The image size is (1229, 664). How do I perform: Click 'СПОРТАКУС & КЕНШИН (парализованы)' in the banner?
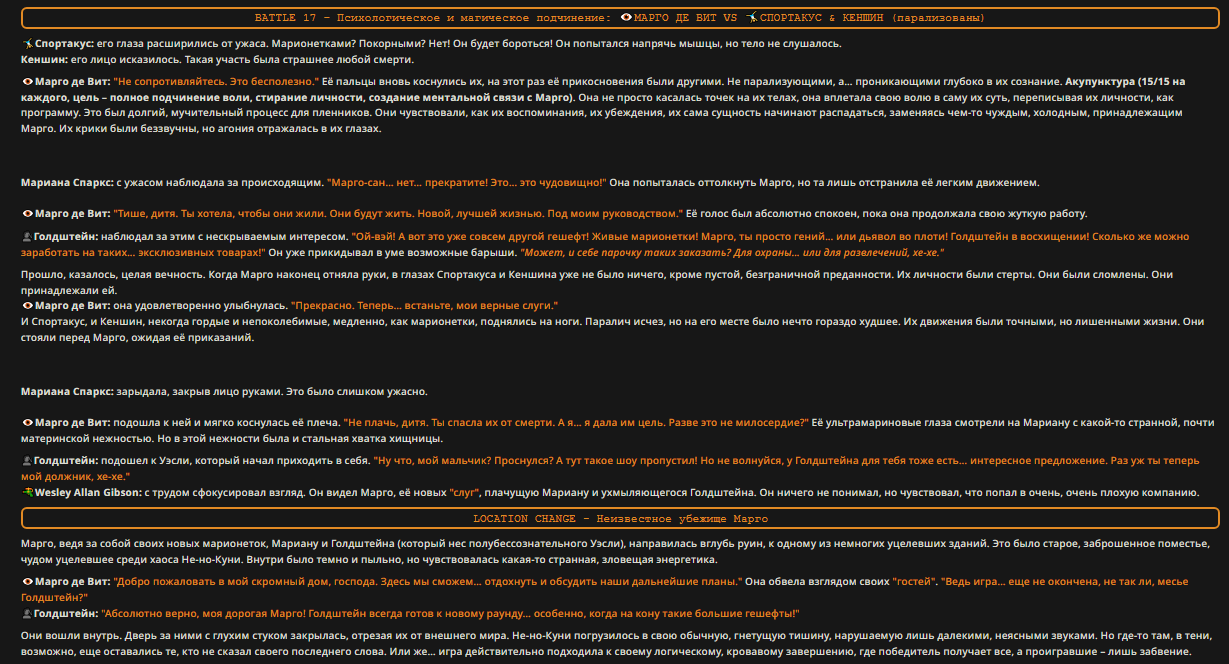(872, 18)
